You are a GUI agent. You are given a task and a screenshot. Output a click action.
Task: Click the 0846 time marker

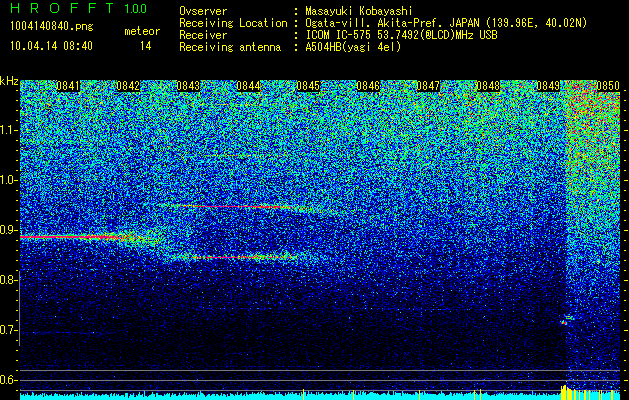coord(368,86)
